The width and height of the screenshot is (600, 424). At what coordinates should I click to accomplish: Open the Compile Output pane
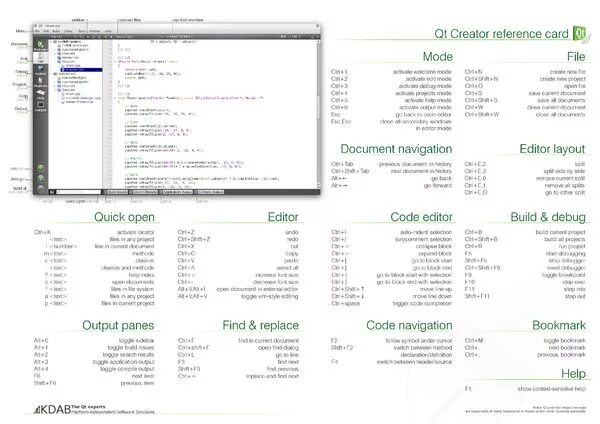(210, 192)
